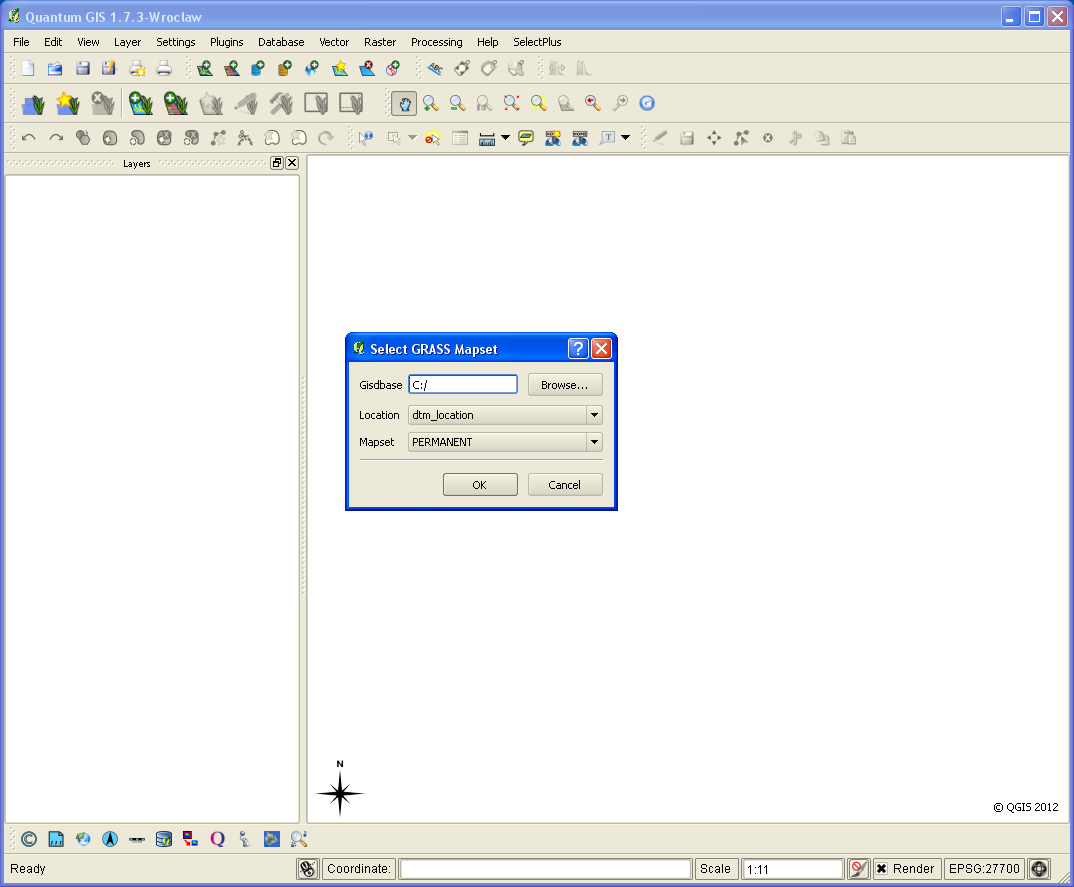Click the North Arrow plugin icon

tap(110, 838)
